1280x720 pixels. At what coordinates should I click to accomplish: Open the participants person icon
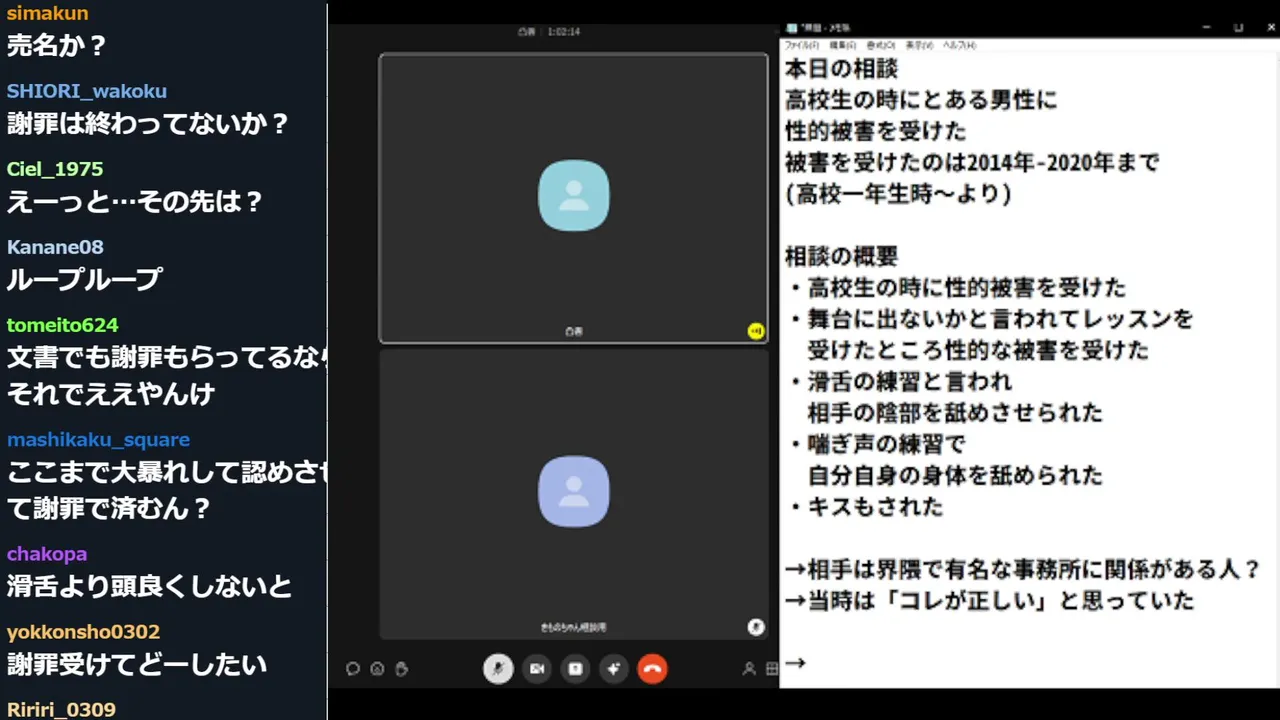point(748,669)
